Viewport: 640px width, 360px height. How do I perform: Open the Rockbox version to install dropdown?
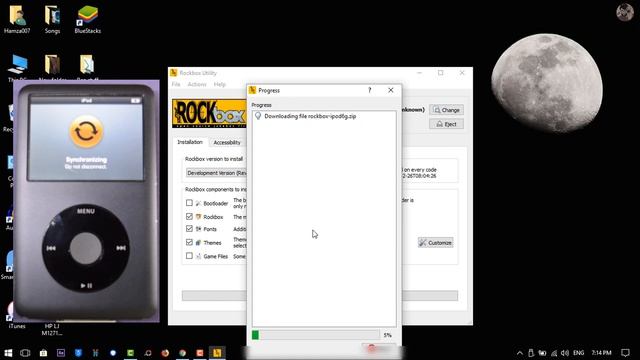click(216, 173)
